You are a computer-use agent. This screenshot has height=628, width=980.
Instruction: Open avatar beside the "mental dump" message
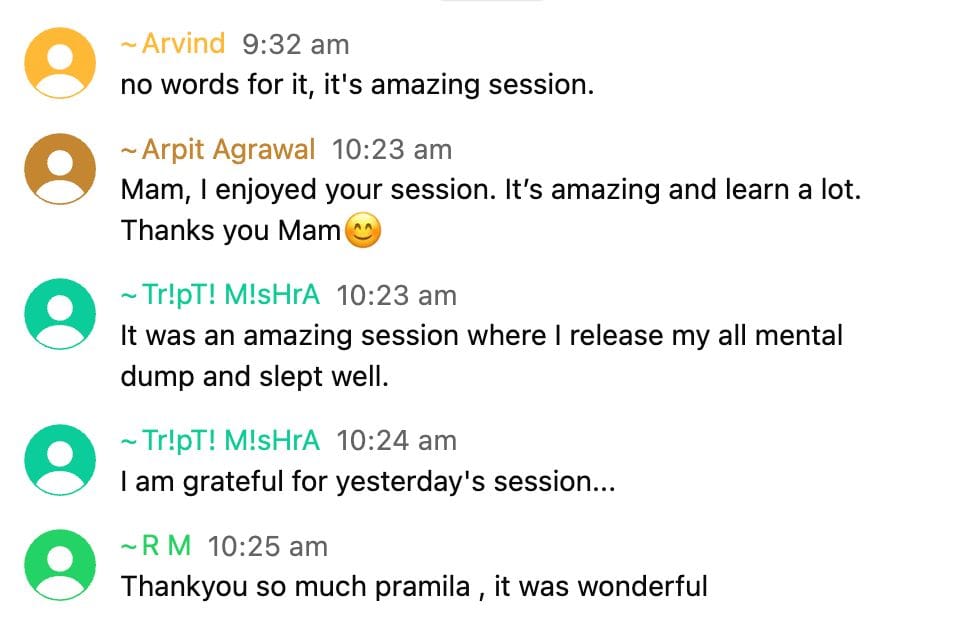[x=60, y=314]
